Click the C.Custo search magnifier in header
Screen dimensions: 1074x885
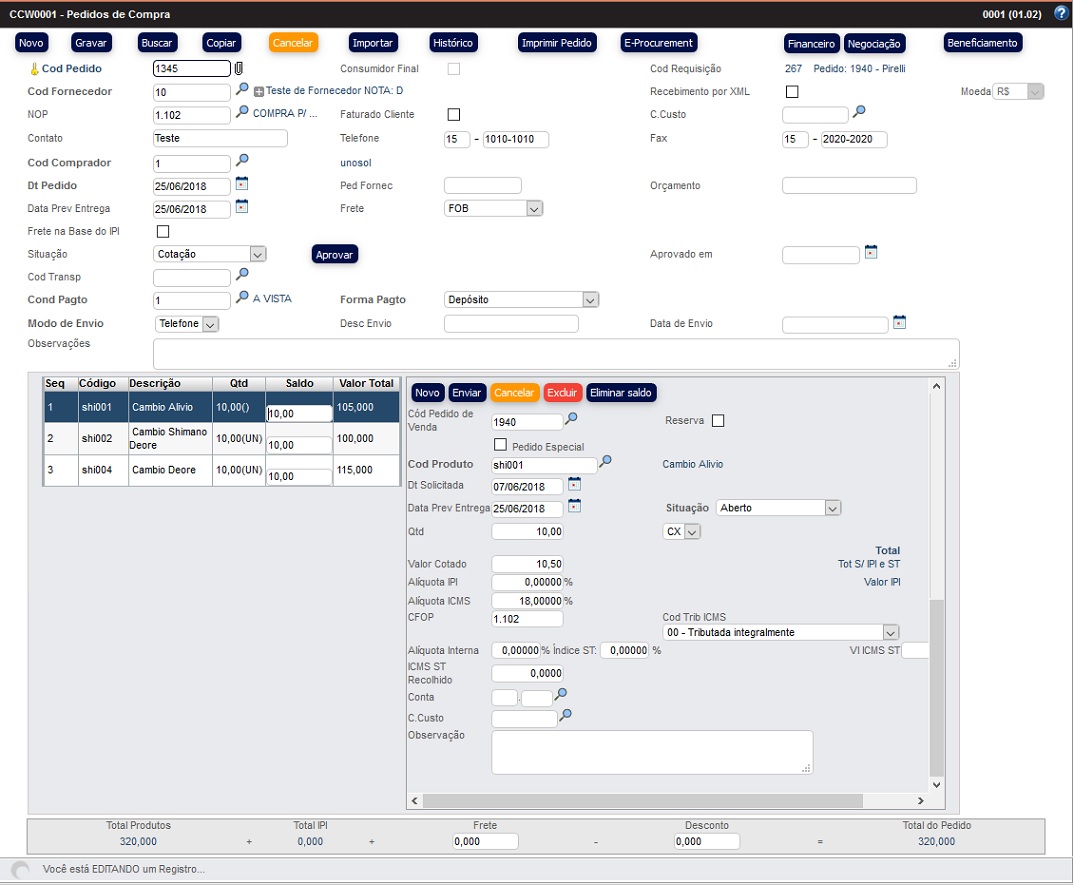tap(858, 112)
